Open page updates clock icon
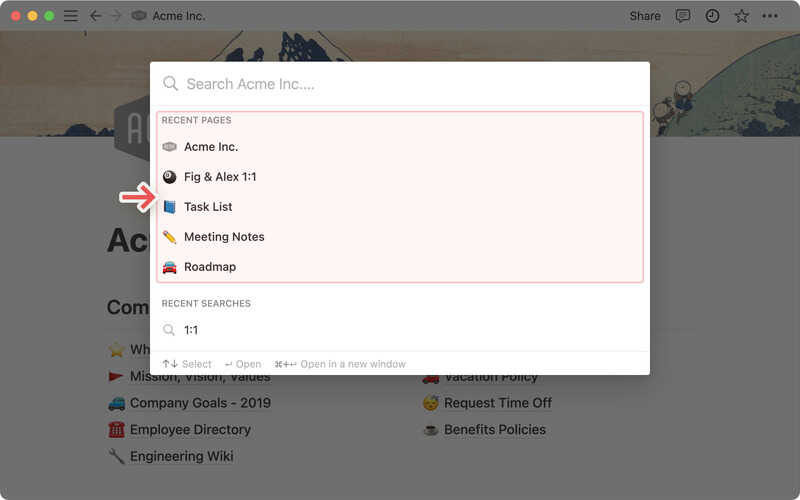The width and height of the screenshot is (800, 500). pyautogui.click(x=712, y=16)
